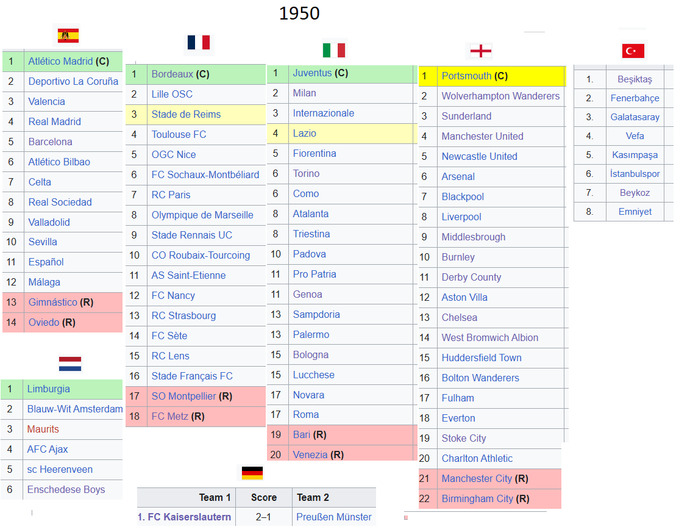Image resolution: width=690 pixels, height=532 pixels.
Task: Open Real Sociedad link
Action: [x=60, y=202]
